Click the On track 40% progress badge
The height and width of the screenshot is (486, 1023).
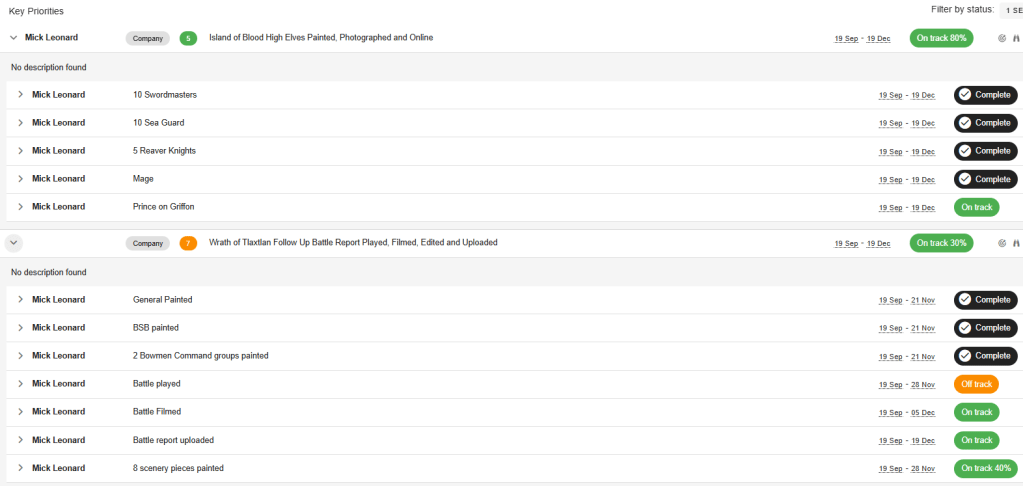(x=984, y=468)
